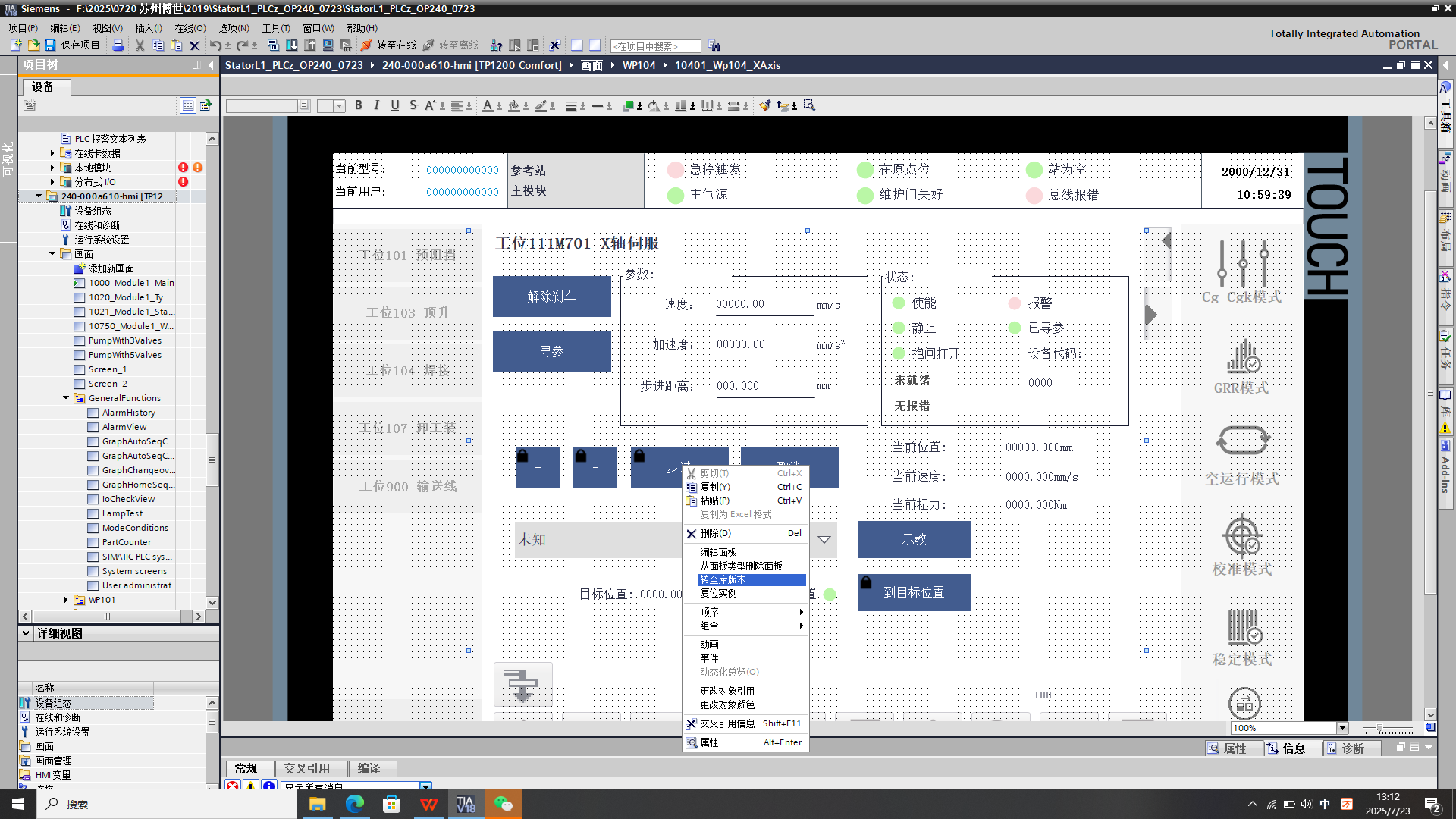Image resolution: width=1456 pixels, height=819 pixels.
Task: Click the cross-reference X icon in toolbar
Action: 555,45
